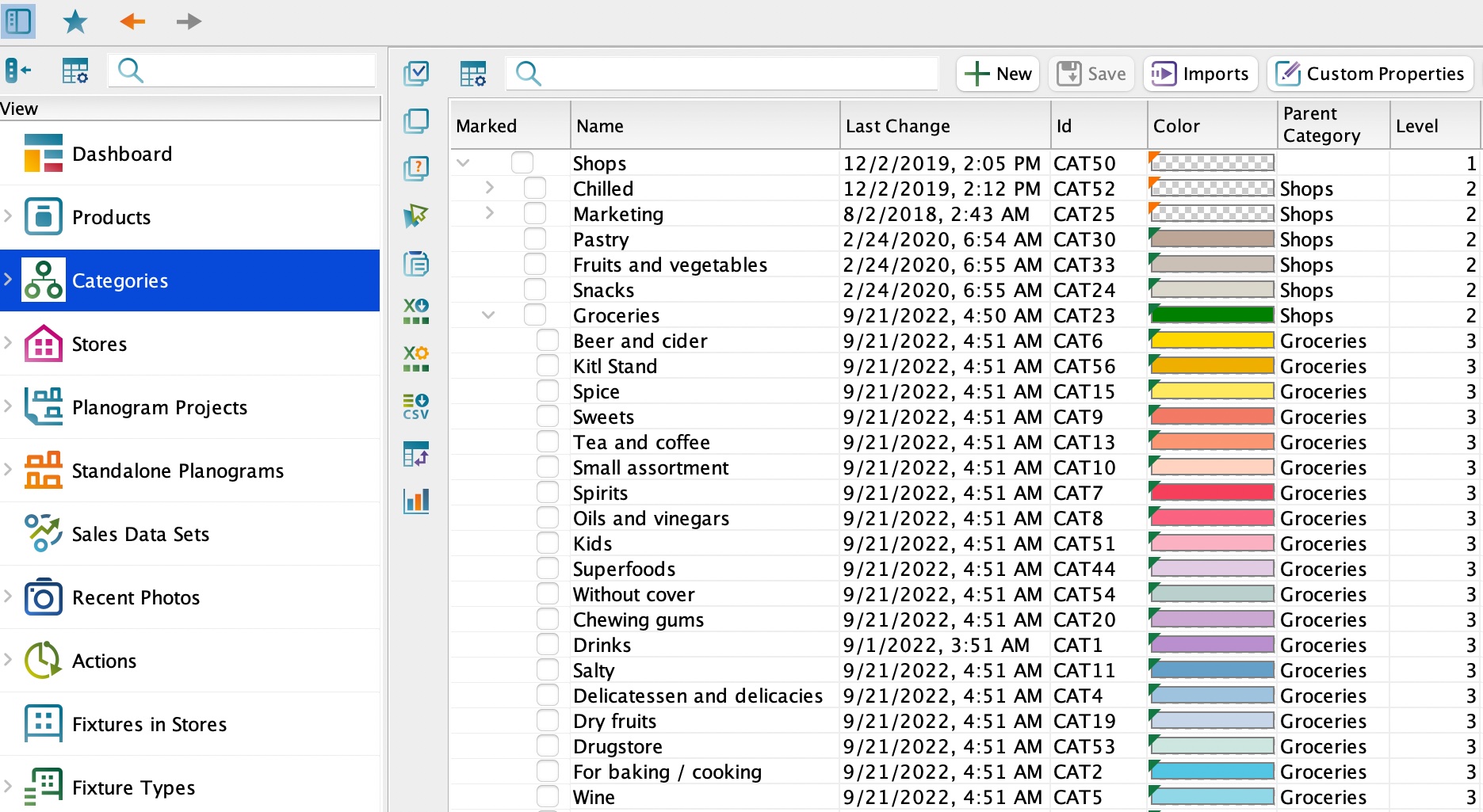1483x812 pixels.
Task: Click the Export to CSV icon
Action: point(416,406)
